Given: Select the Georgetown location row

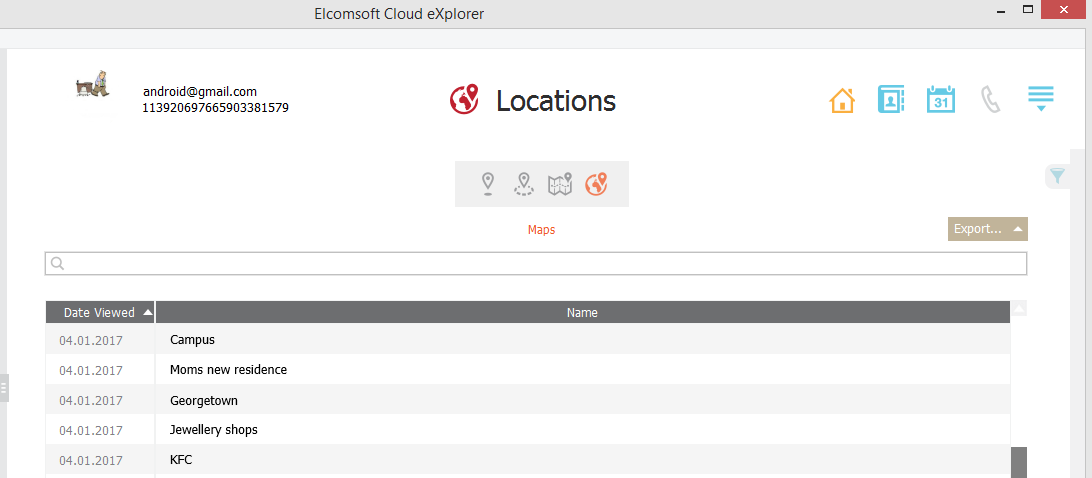Looking at the screenshot, I should pyautogui.click(x=204, y=400).
